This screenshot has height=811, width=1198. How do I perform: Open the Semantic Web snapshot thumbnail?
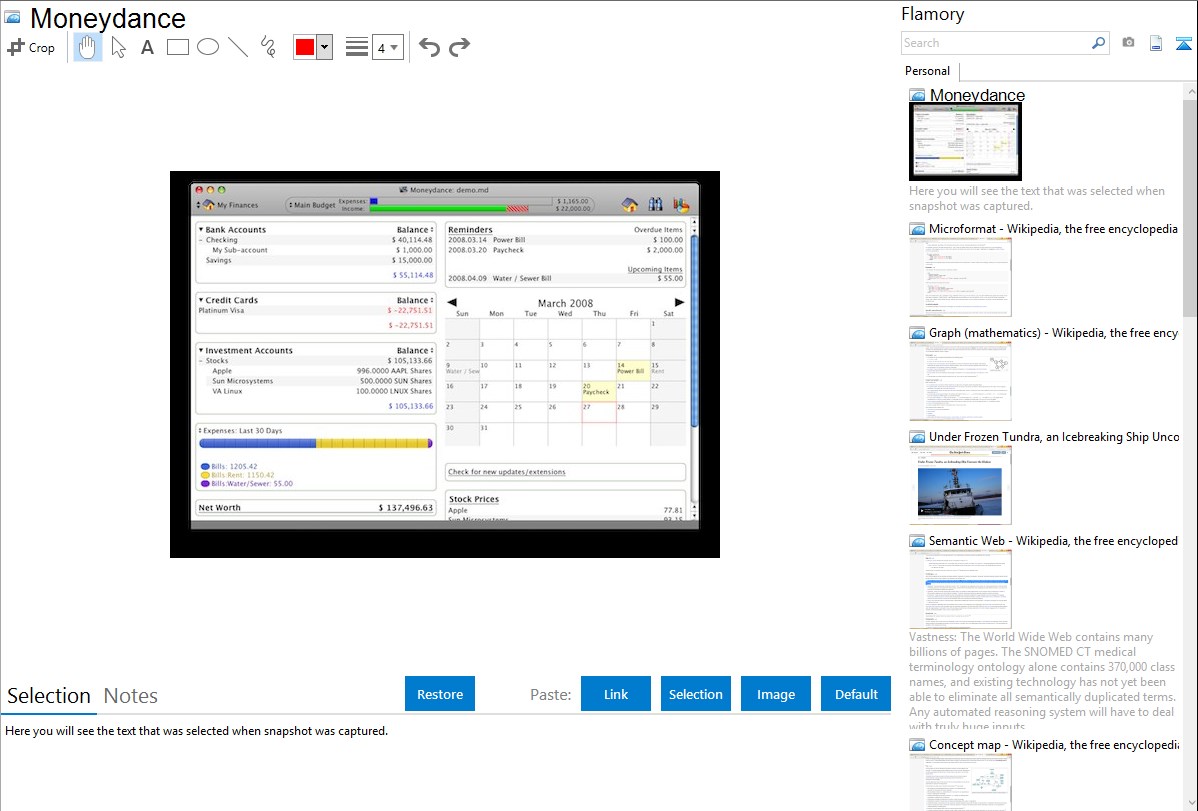[960, 589]
